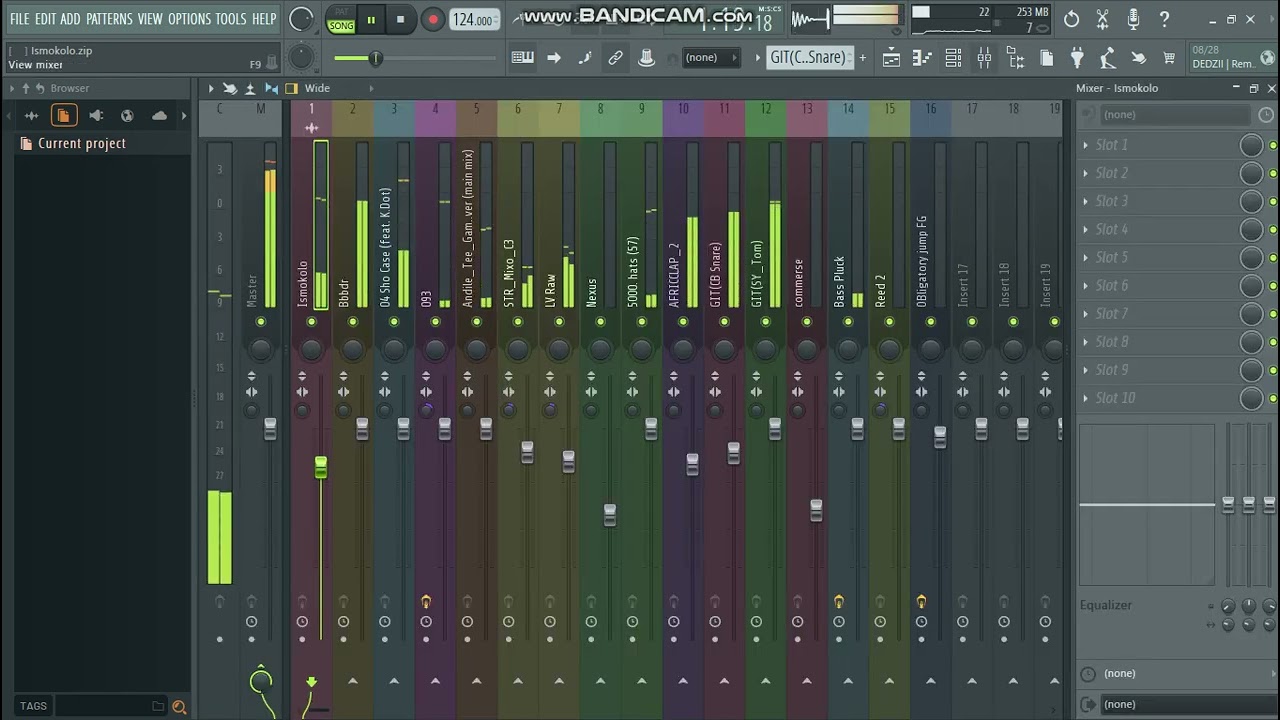Mute the Ismokolo mixer track
Image resolution: width=1280 pixels, height=720 pixels.
311,322
